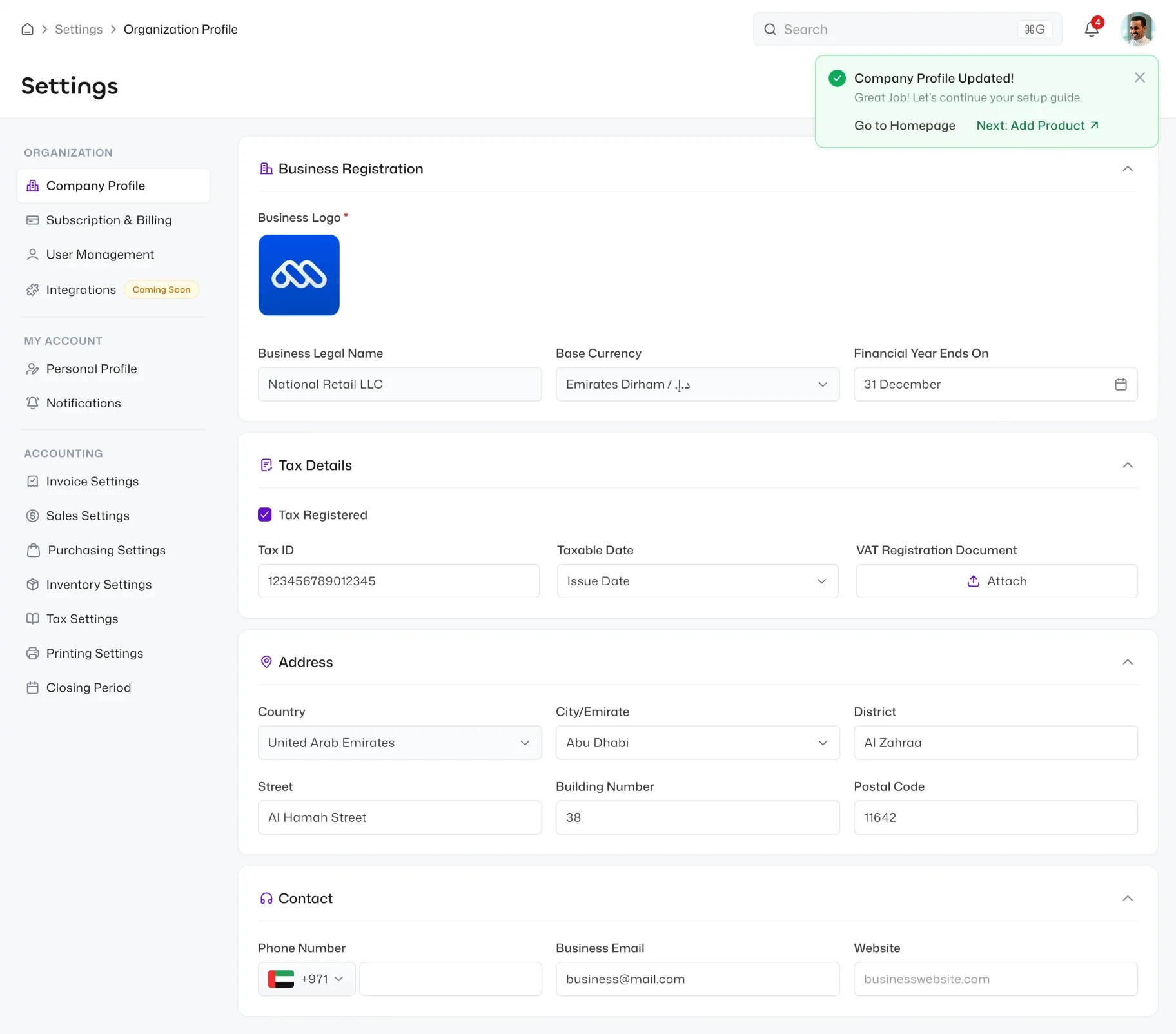Open the notifications bell icon
Viewport: 1176px width, 1034px height.
[1092, 29]
